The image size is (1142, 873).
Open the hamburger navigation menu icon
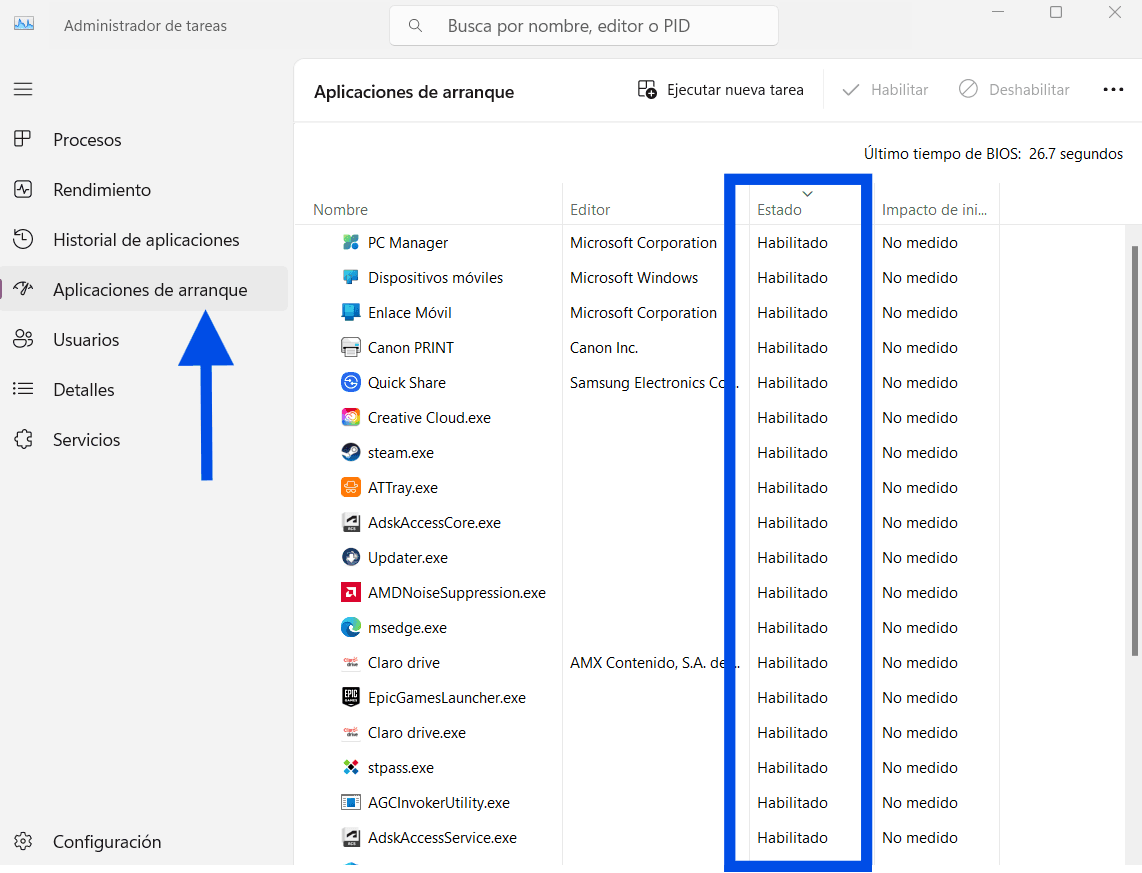click(x=23, y=89)
